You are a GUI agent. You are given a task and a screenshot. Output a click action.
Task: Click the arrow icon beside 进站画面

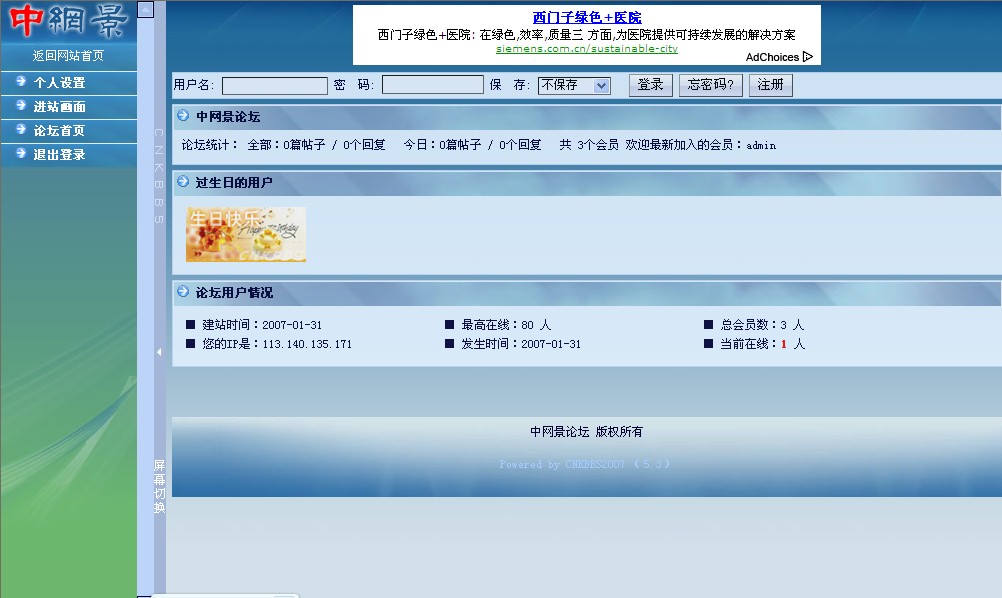pos(21,105)
